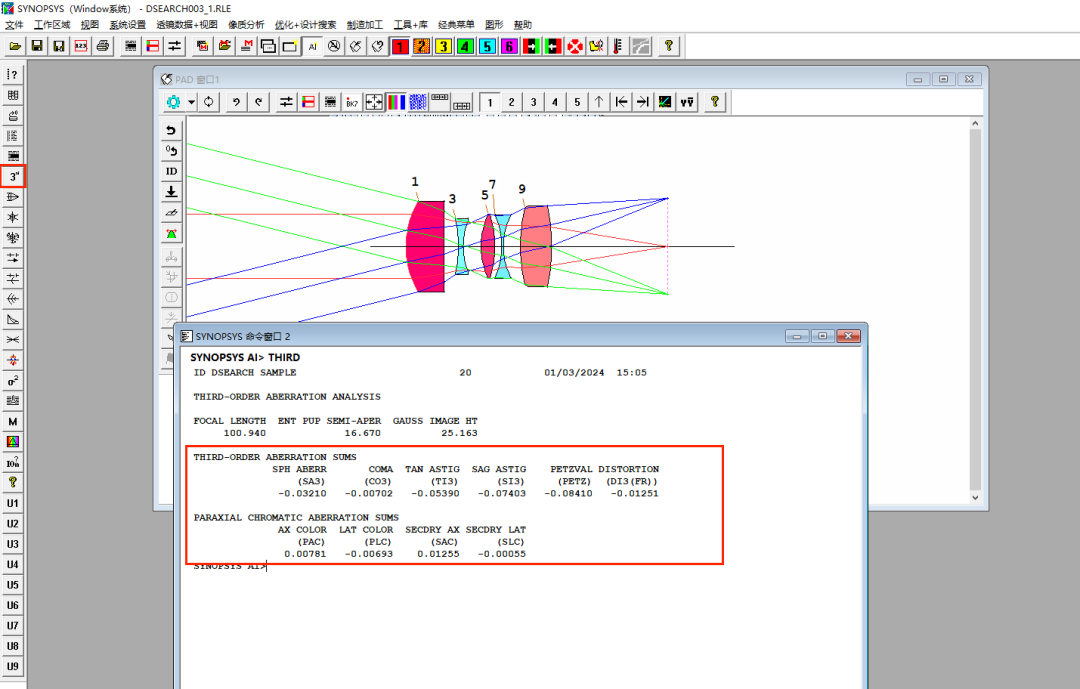Click the U1 user button in sidebar
Viewport: 1080px width, 689px height.
[13, 503]
